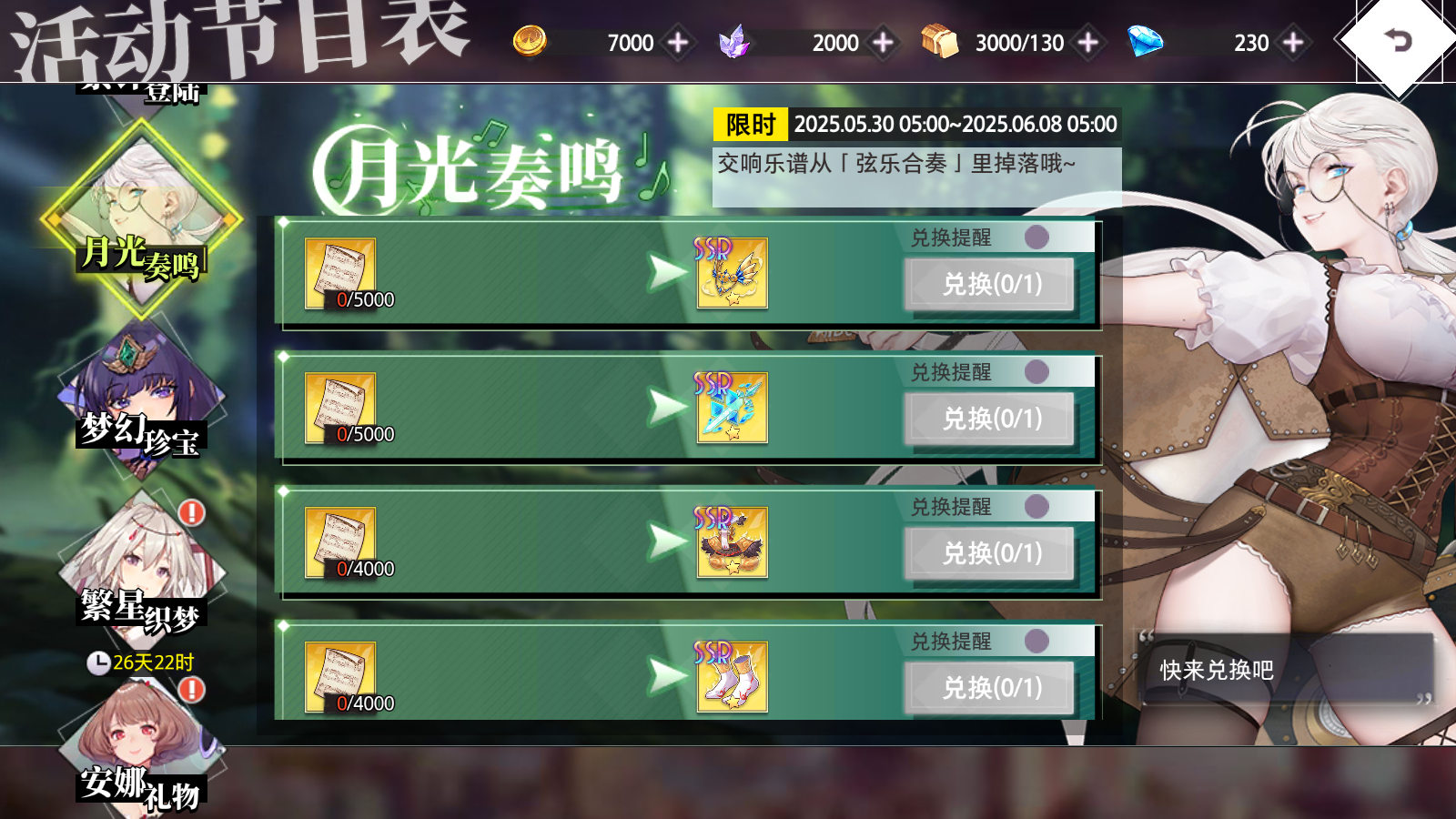
Task: Toggle 兑换提醒 for the fourth exchange row
Action: pyautogui.click(x=1036, y=642)
